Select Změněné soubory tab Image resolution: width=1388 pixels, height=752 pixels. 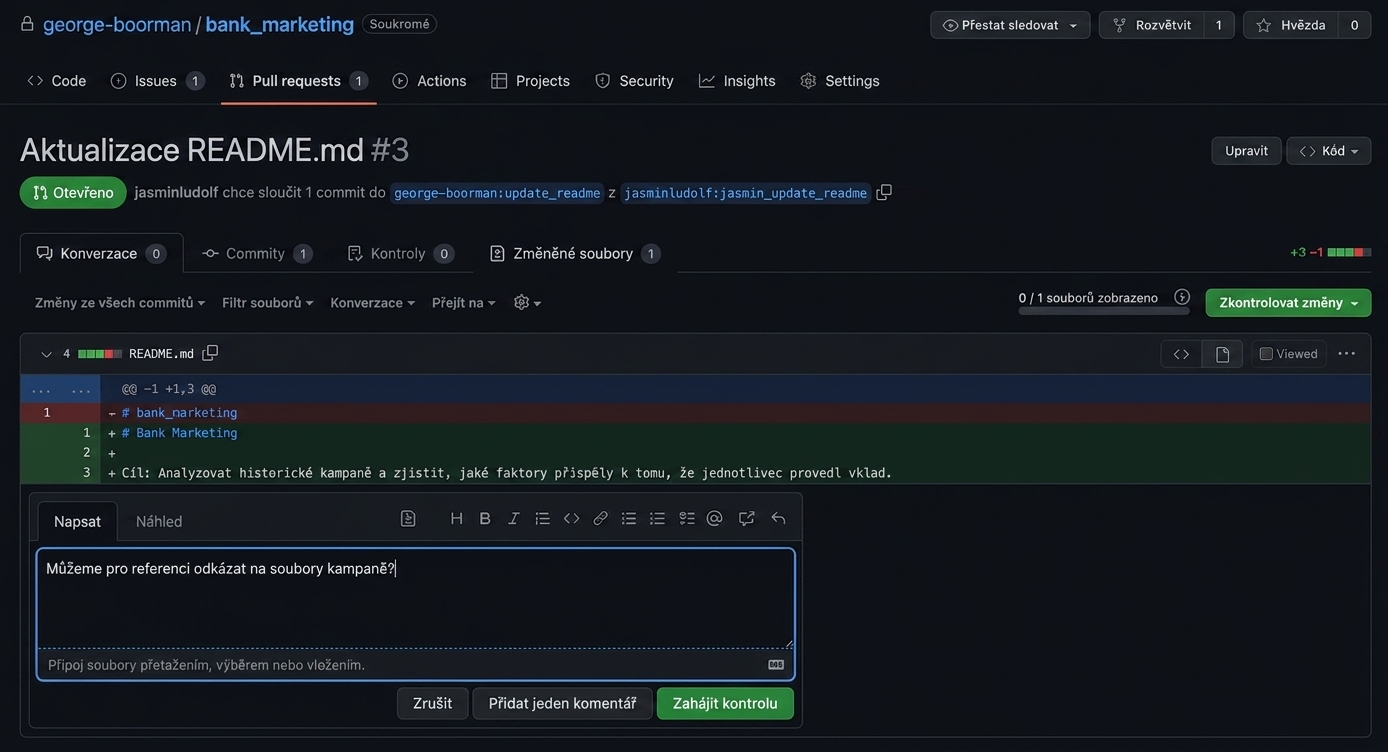(x=575, y=253)
